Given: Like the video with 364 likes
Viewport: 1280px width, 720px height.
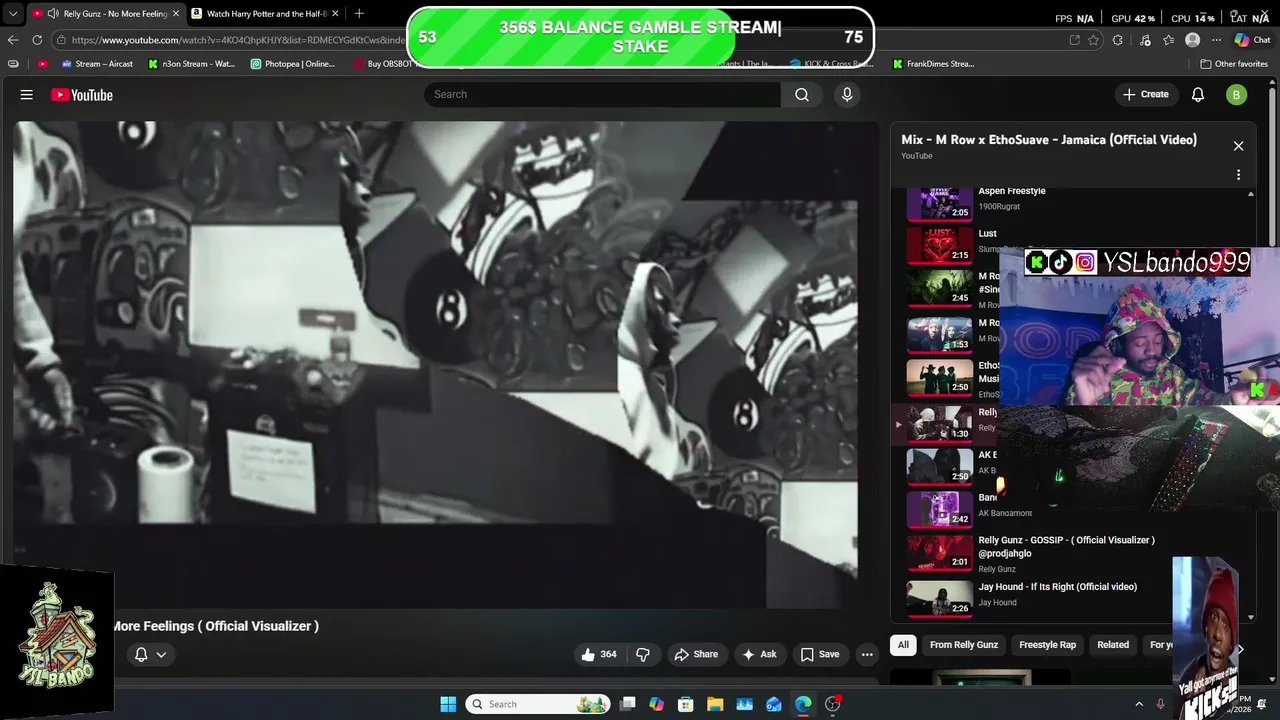Looking at the screenshot, I should [x=599, y=654].
